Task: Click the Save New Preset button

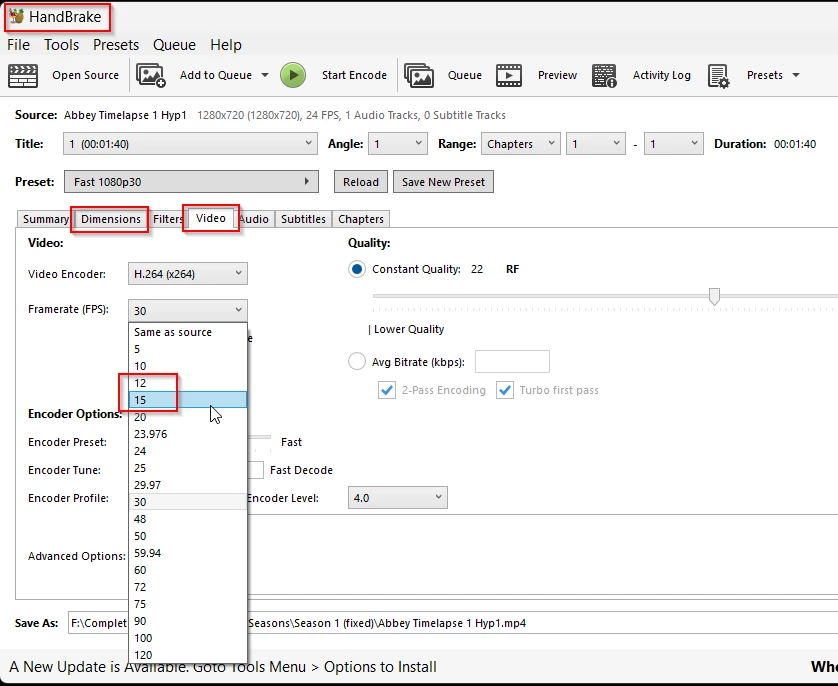Action: pyautogui.click(x=443, y=182)
